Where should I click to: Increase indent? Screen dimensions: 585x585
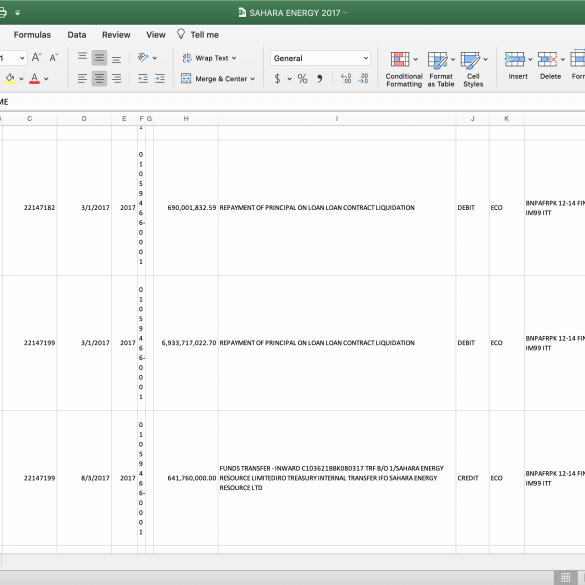[160, 78]
